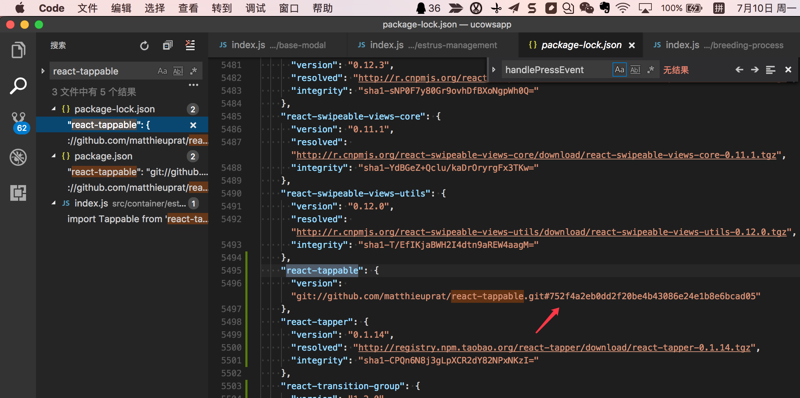This screenshot has width=800, height=398.
Task: Refresh the search results
Action: coord(144,46)
